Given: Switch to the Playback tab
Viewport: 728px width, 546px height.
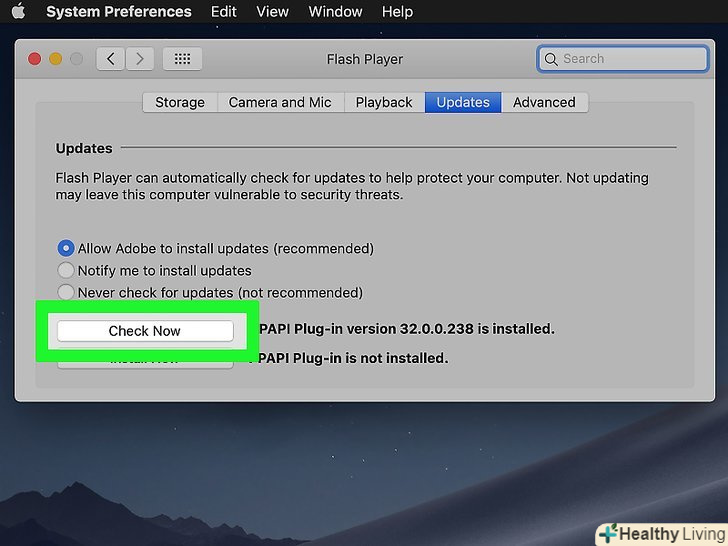Looking at the screenshot, I should [384, 102].
